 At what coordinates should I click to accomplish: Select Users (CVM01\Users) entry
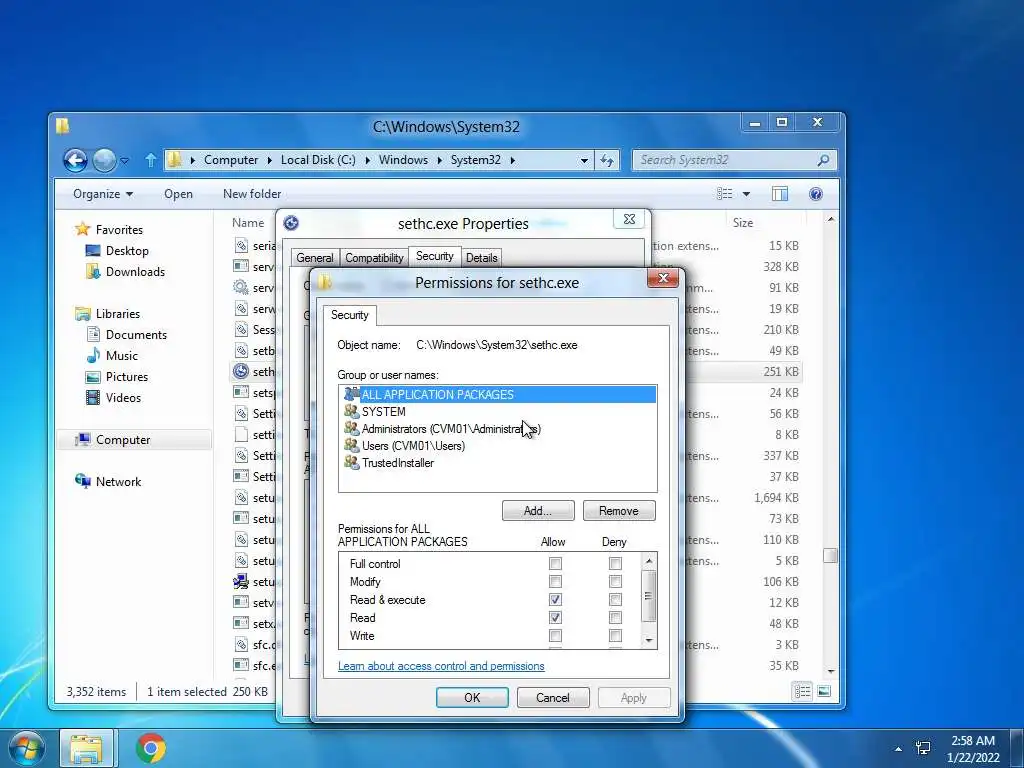pyautogui.click(x=498, y=446)
